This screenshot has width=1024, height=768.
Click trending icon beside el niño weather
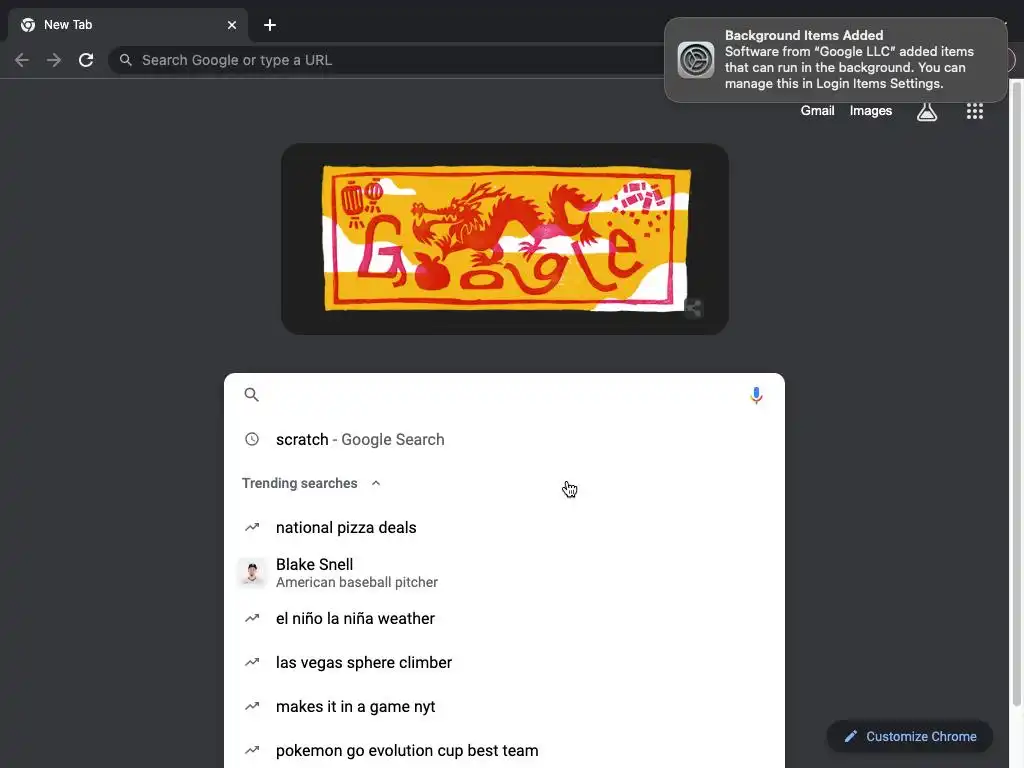point(251,618)
